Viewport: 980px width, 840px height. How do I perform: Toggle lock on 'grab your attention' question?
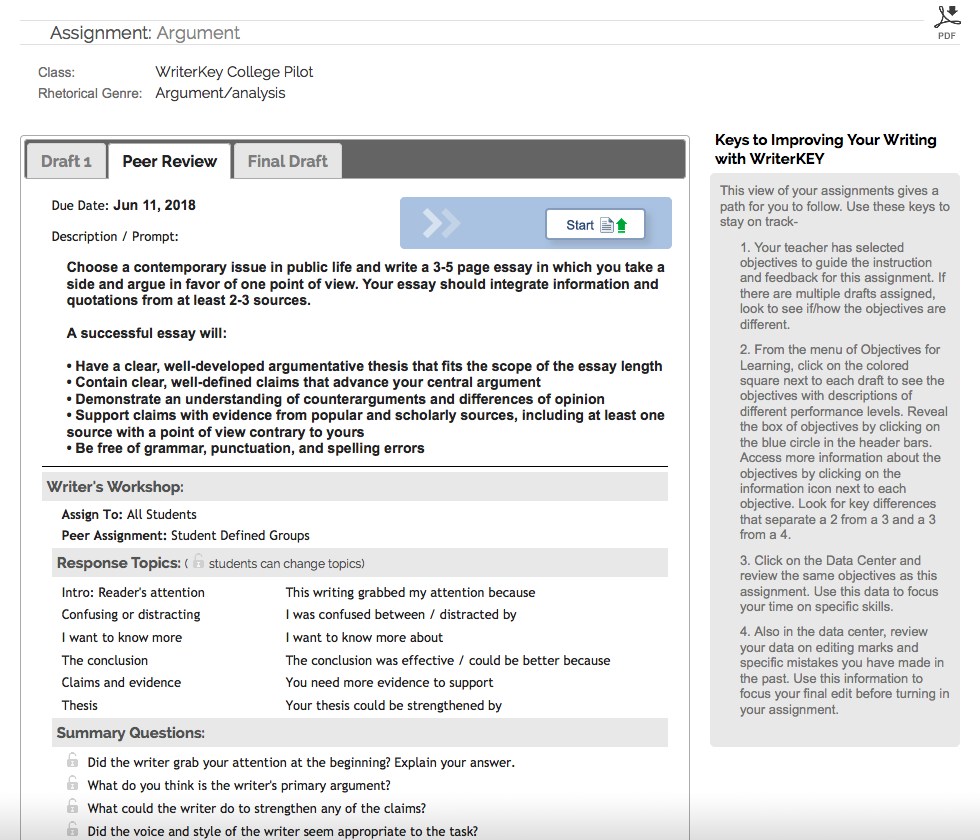72,761
